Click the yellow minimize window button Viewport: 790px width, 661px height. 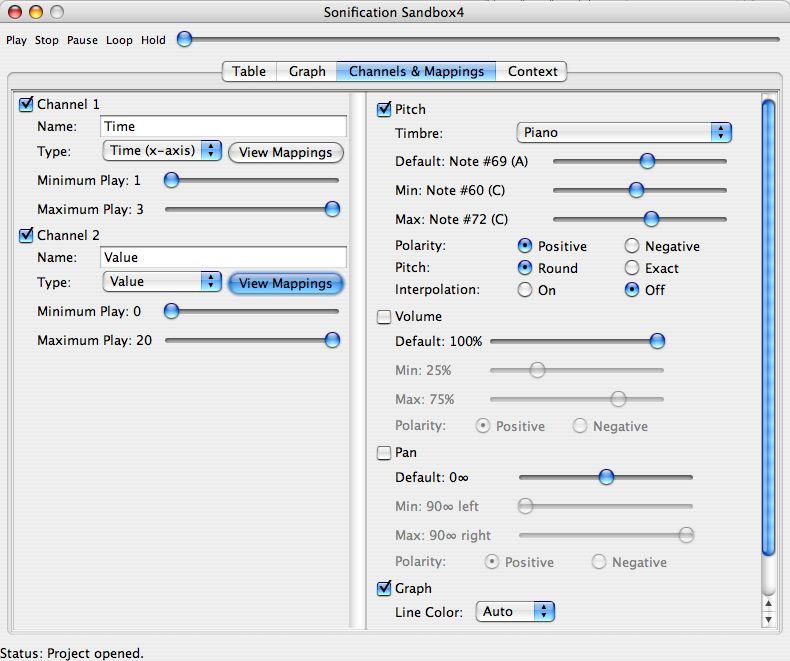[36, 12]
